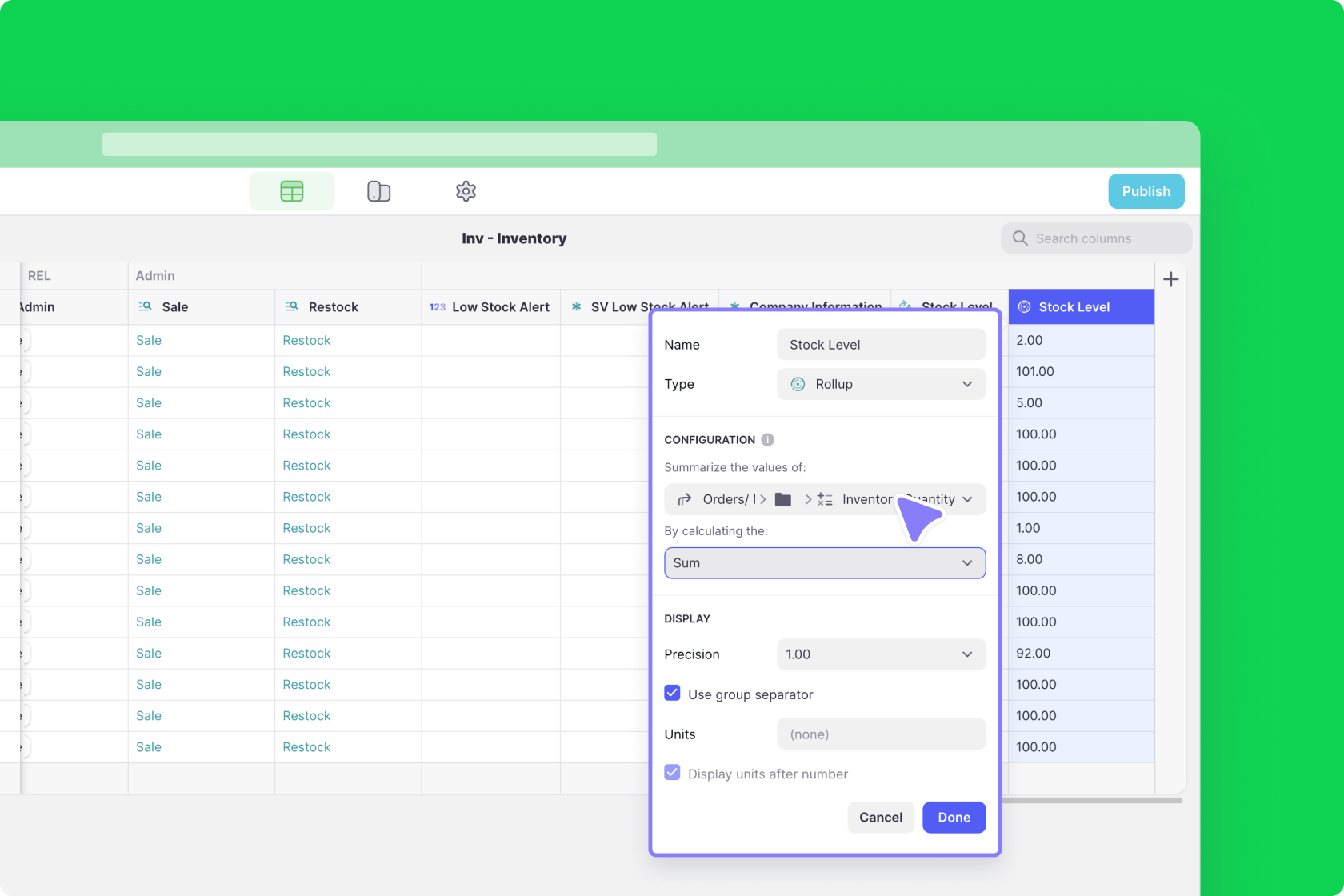The width and height of the screenshot is (1344, 896).
Task: Open the Type Rollup dropdown
Action: click(881, 384)
